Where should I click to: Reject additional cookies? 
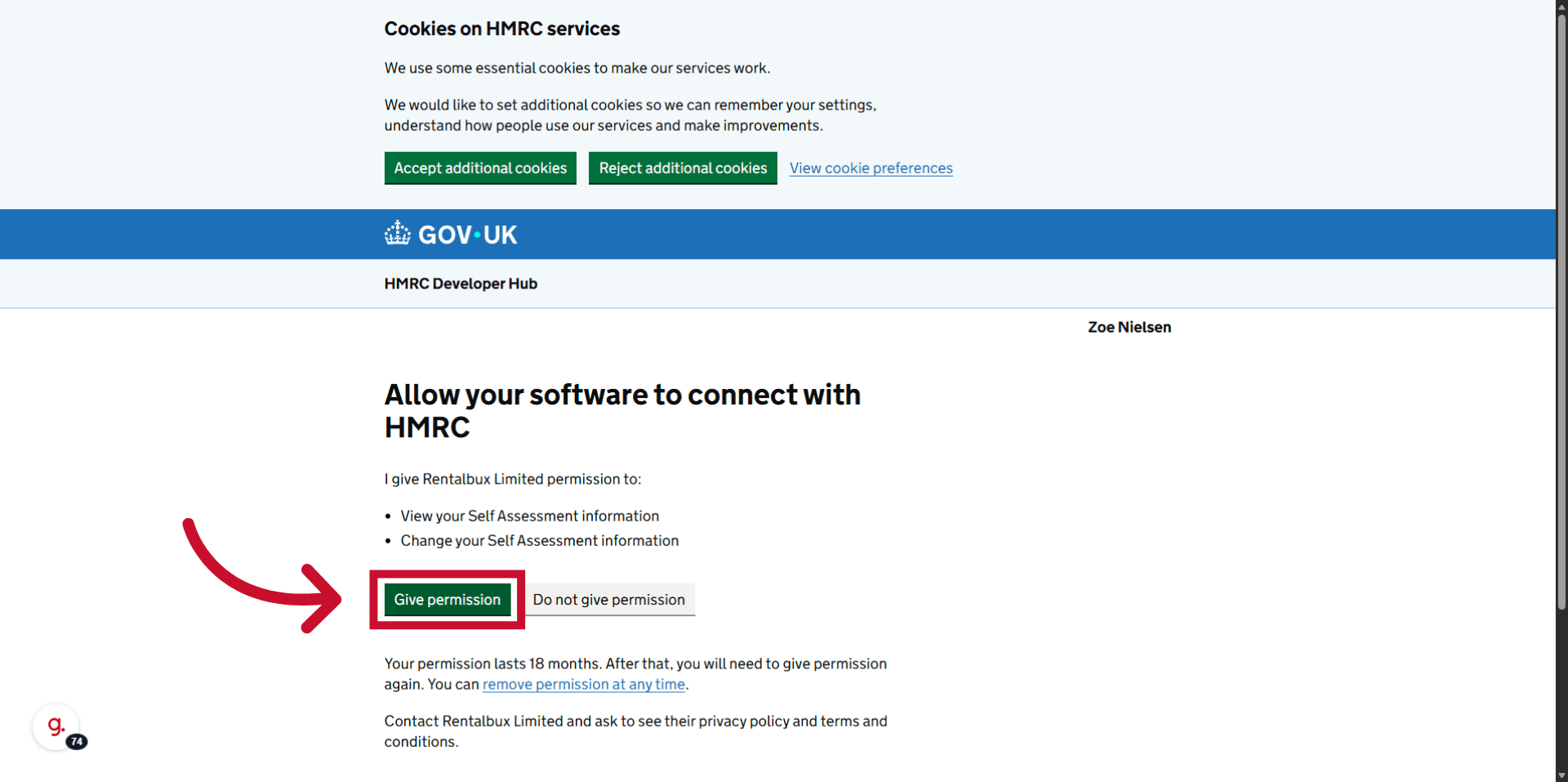pos(683,168)
